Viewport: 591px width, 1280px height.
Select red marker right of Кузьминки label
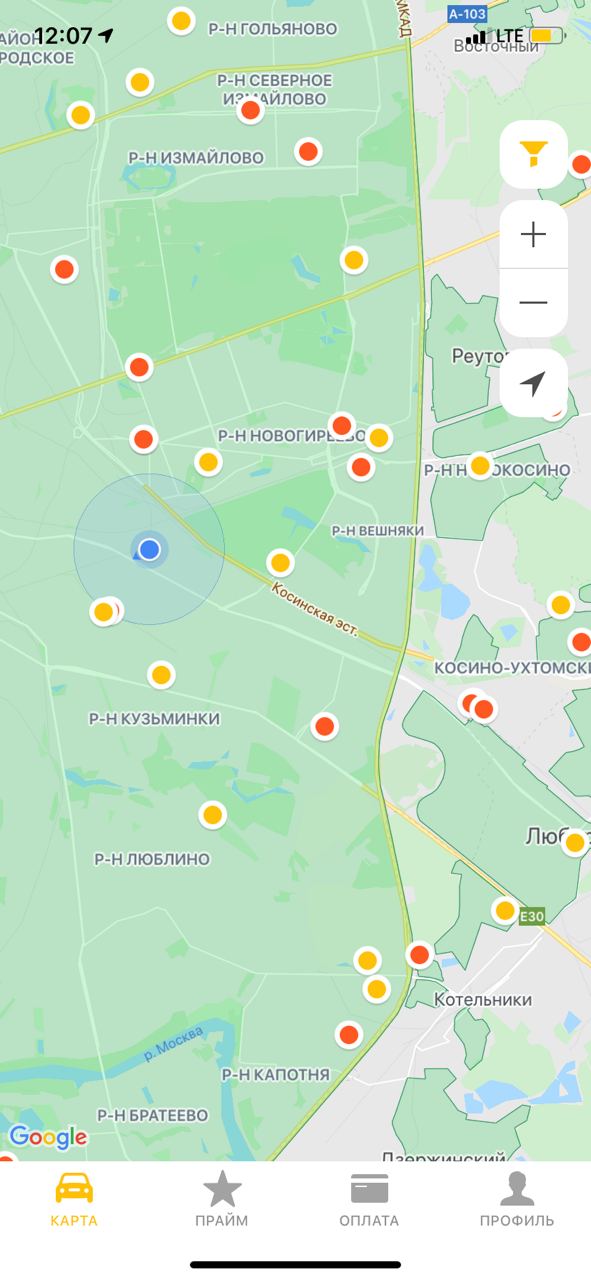click(324, 726)
